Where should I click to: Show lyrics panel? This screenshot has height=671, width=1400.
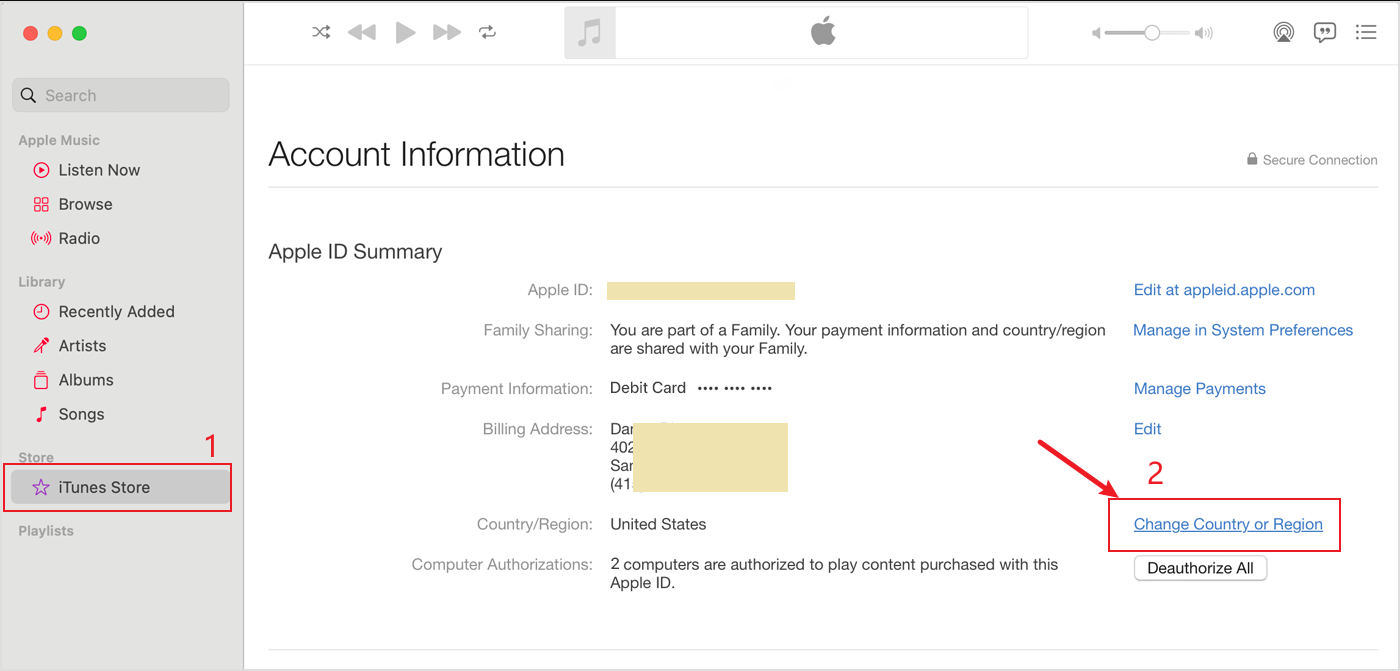click(x=1325, y=32)
